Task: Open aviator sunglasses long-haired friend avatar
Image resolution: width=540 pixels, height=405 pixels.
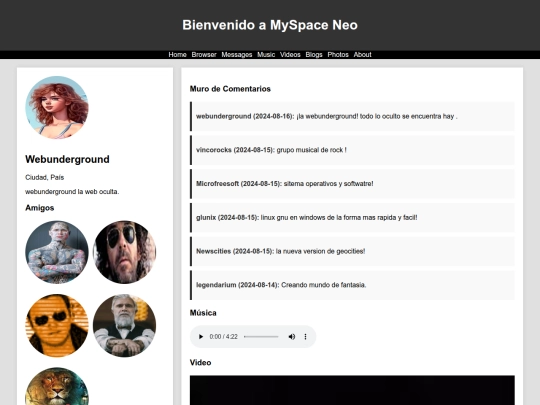Action: (124, 252)
